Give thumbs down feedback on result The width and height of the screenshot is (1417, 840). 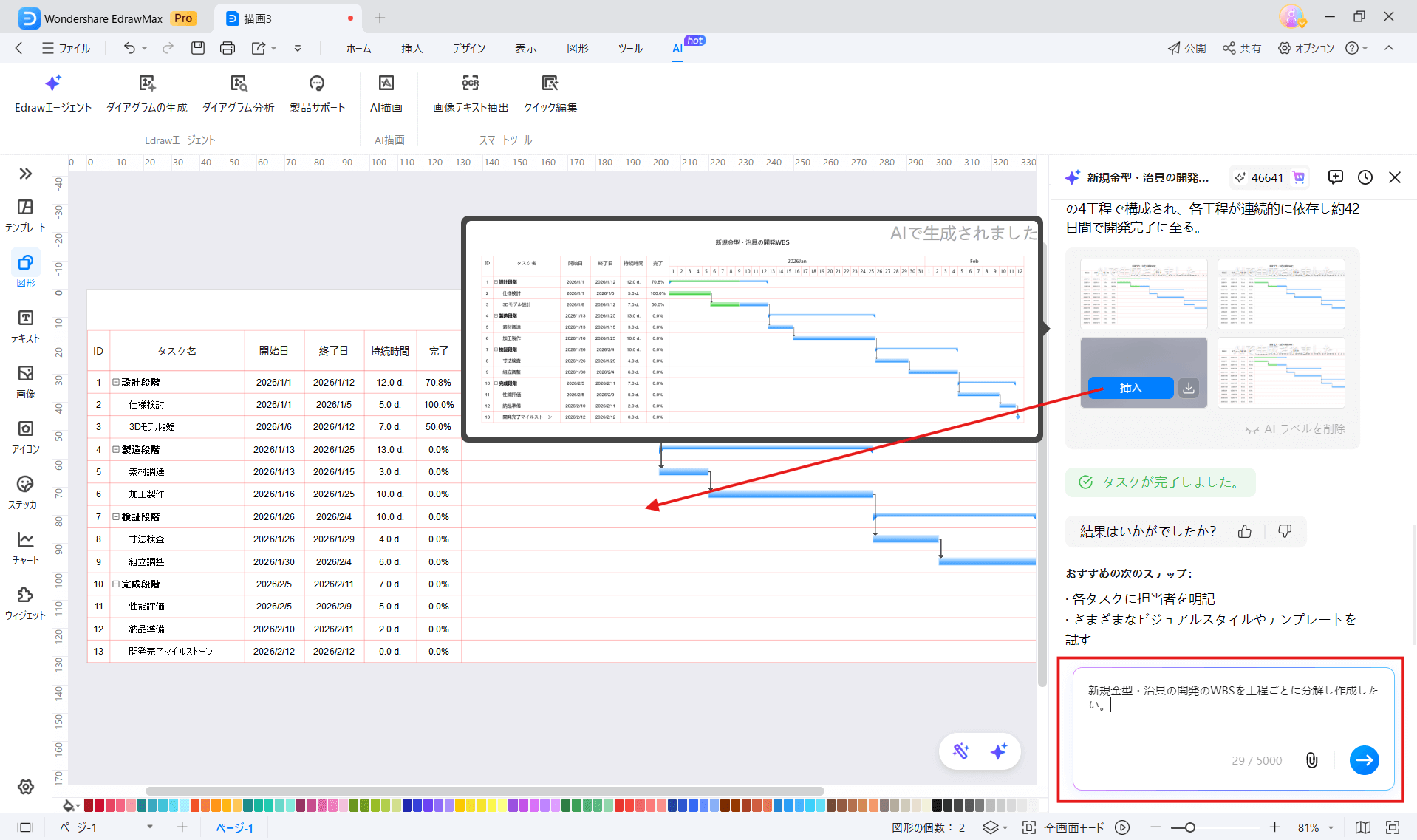(x=1284, y=531)
